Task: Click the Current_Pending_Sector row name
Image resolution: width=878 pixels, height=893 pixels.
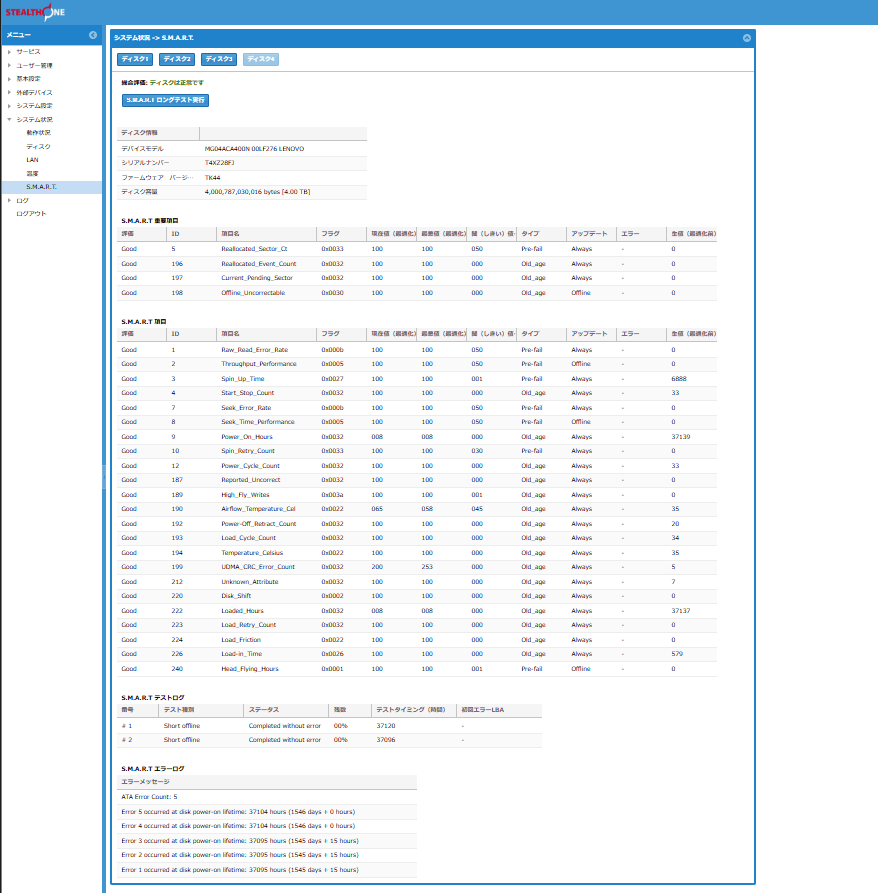Action: click(257, 278)
